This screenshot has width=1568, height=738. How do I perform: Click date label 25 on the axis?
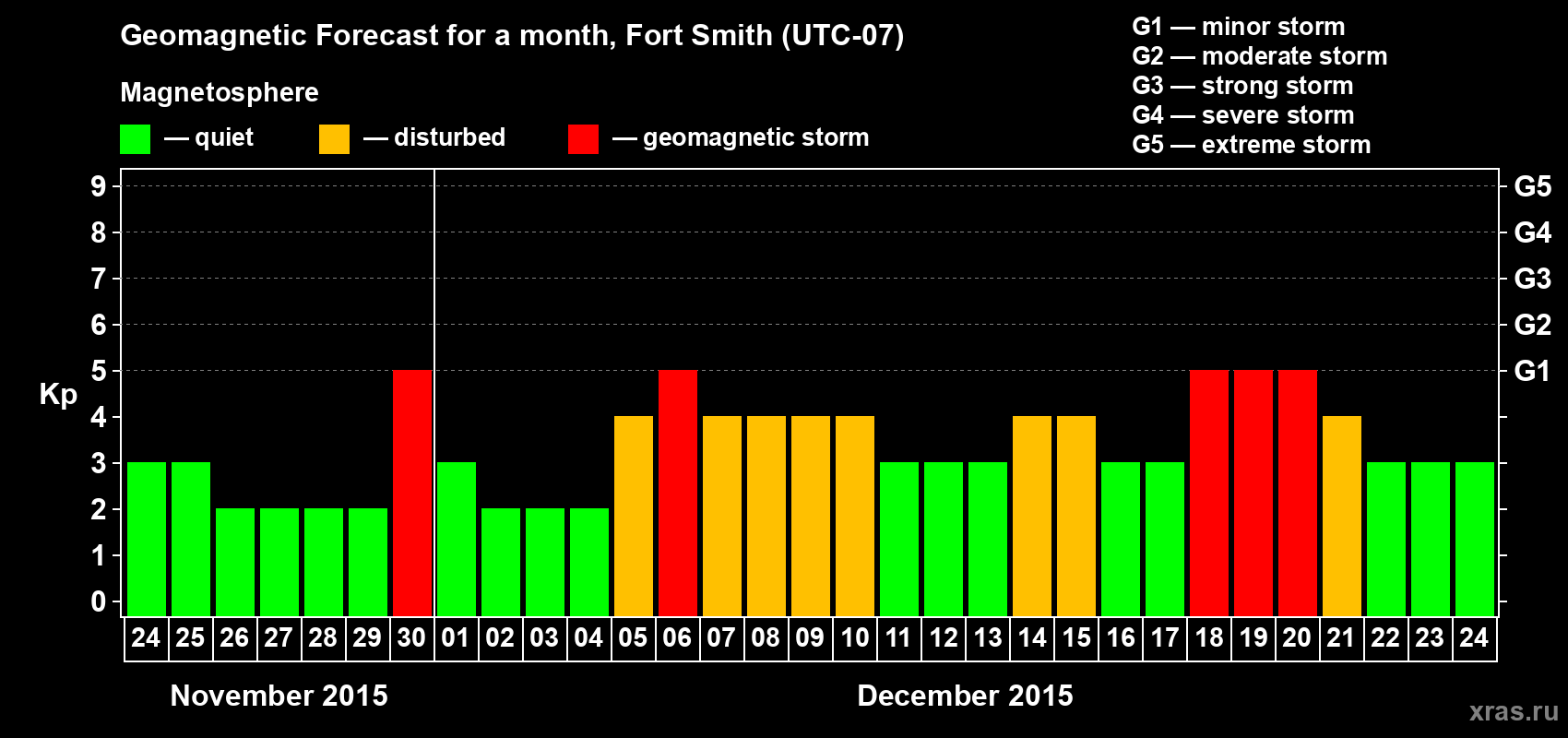(x=190, y=638)
